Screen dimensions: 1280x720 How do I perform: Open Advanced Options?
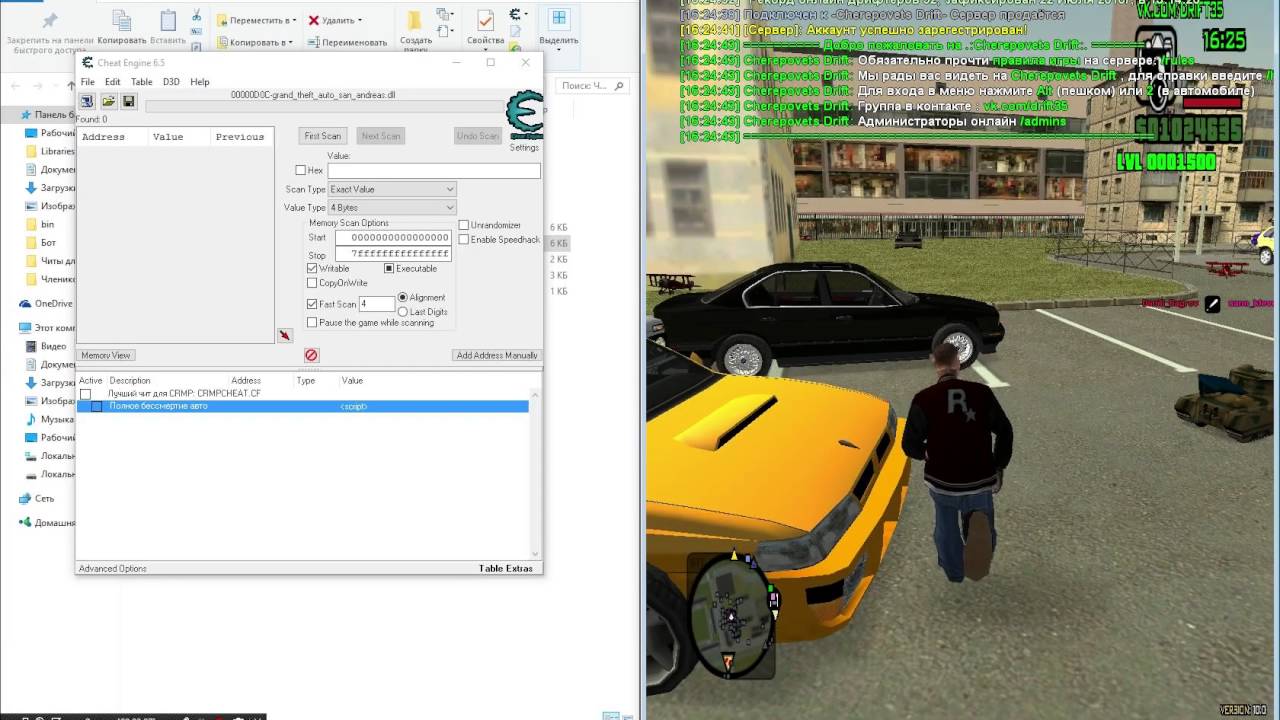coord(113,568)
